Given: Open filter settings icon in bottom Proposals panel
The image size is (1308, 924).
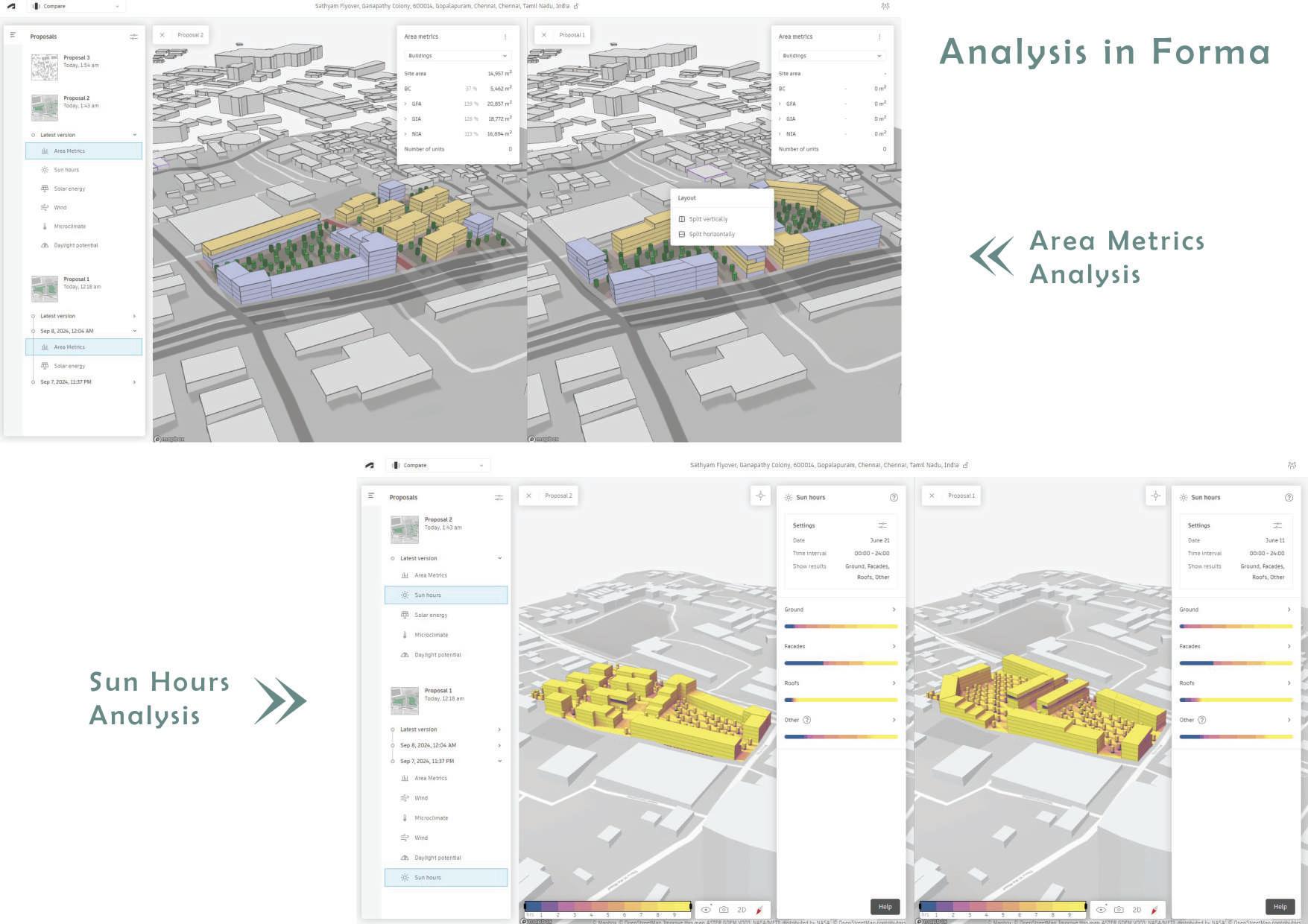Looking at the screenshot, I should [499, 497].
